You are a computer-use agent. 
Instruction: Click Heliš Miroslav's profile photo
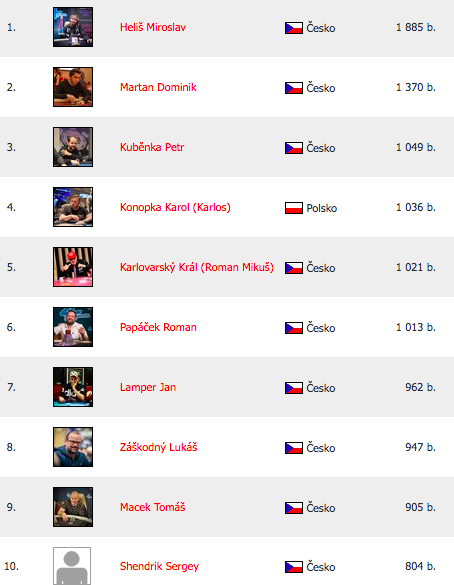(x=73, y=27)
